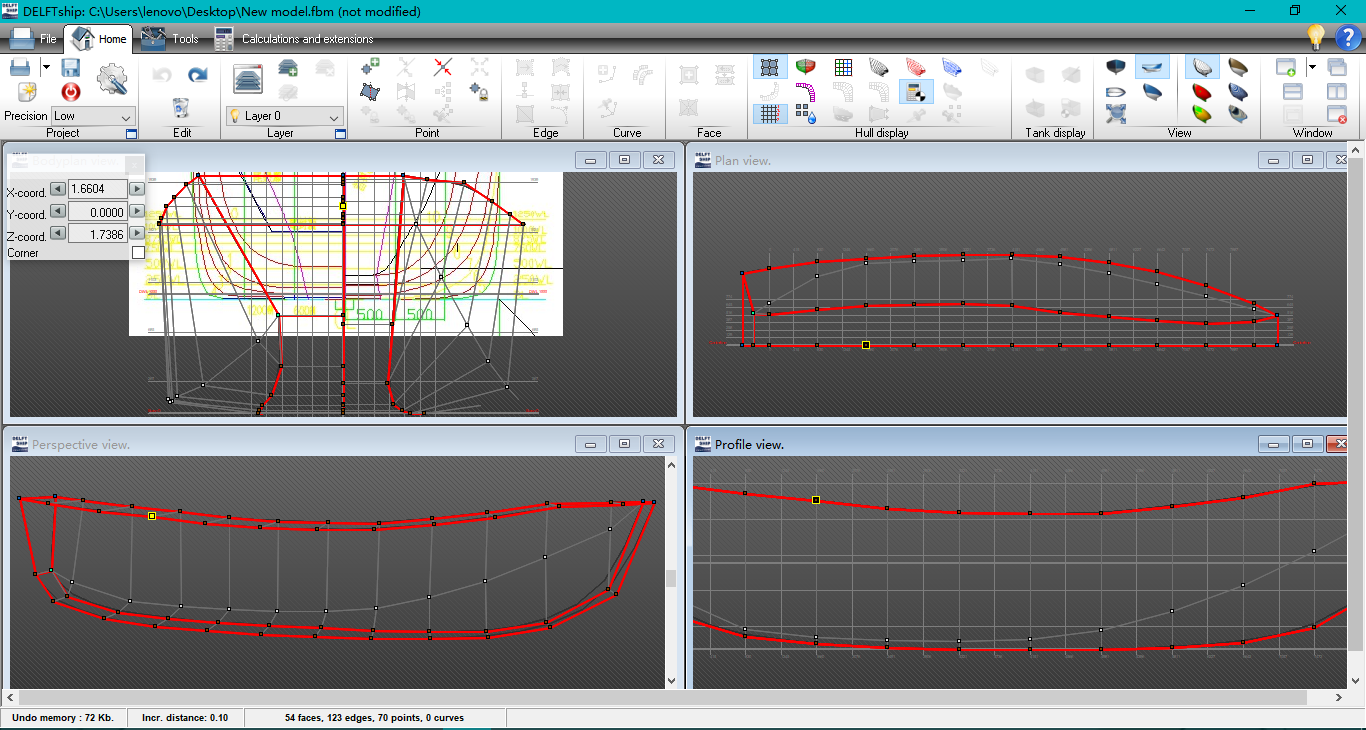The image size is (1366, 730).
Task: Click the red Intersect arrows icon in Point group
Action: [443, 67]
